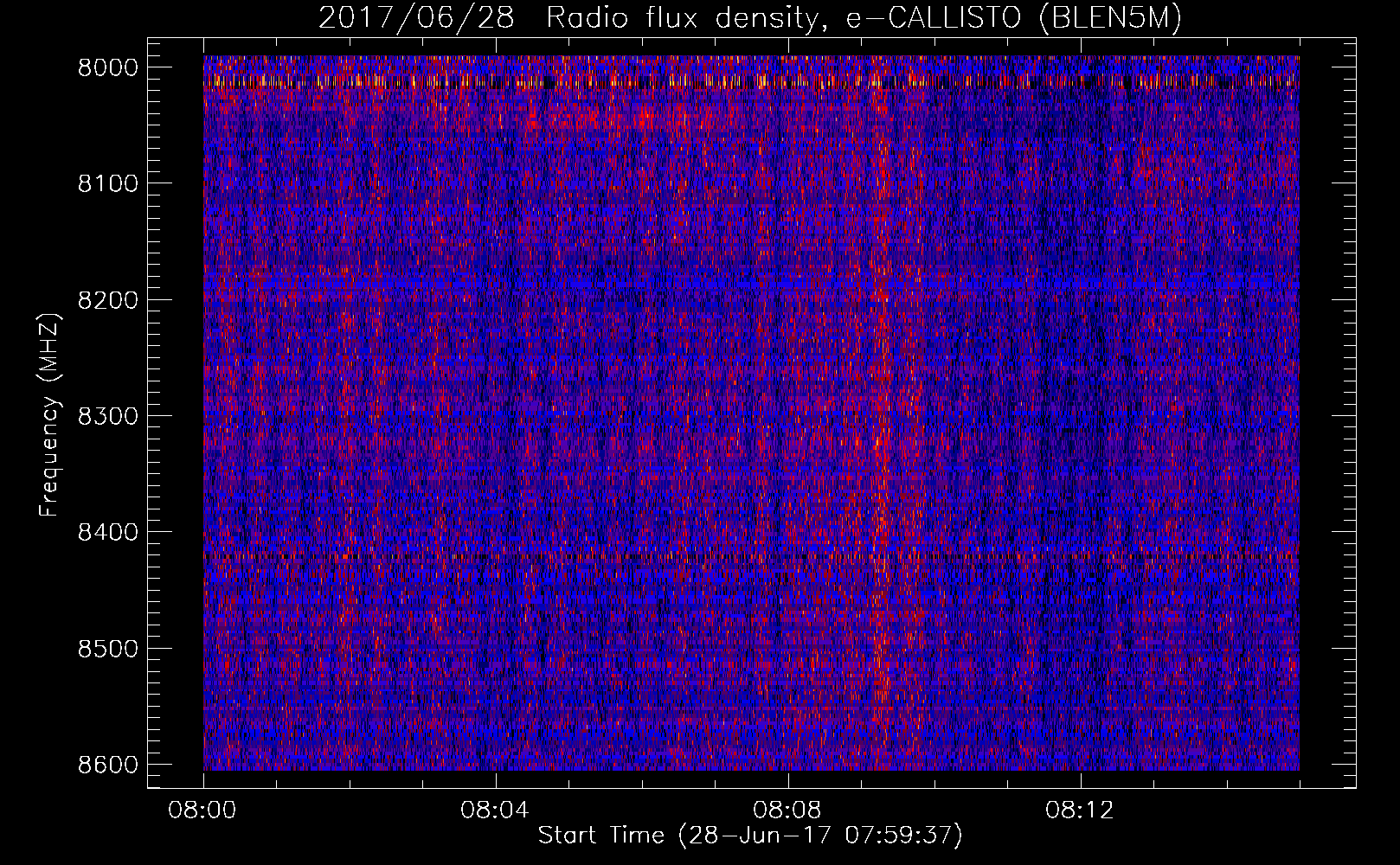The width and height of the screenshot is (1400, 865).
Task: Click the 8300 frequency tick label
Action: coord(108,416)
